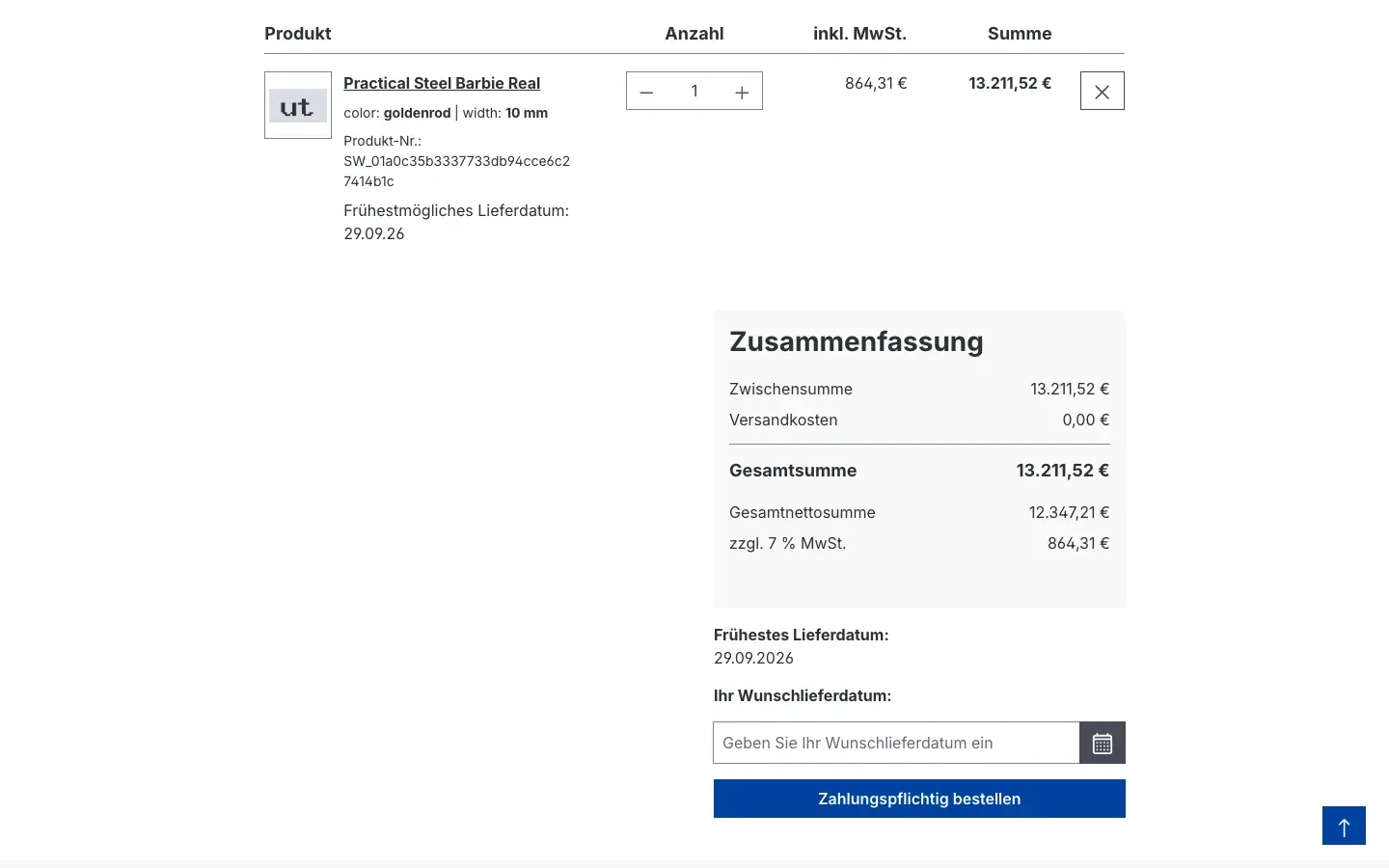The height and width of the screenshot is (868, 1389).
Task: Decrease quantity with the minus button
Action: pyautogui.click(x=646, y=92)
